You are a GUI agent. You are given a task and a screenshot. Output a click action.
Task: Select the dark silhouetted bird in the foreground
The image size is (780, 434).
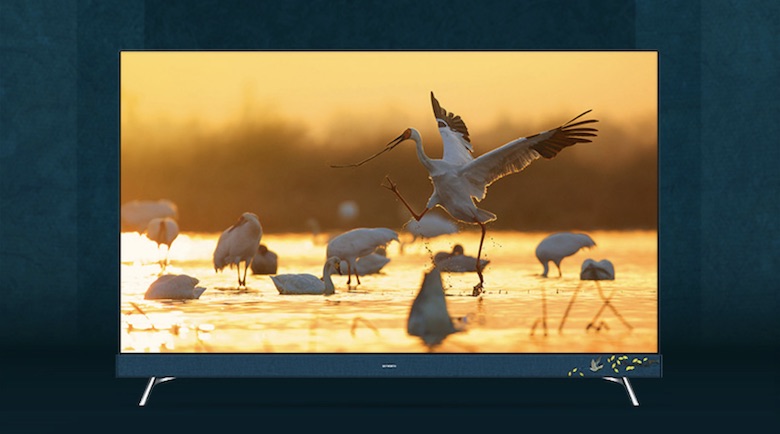pos(430,308)
